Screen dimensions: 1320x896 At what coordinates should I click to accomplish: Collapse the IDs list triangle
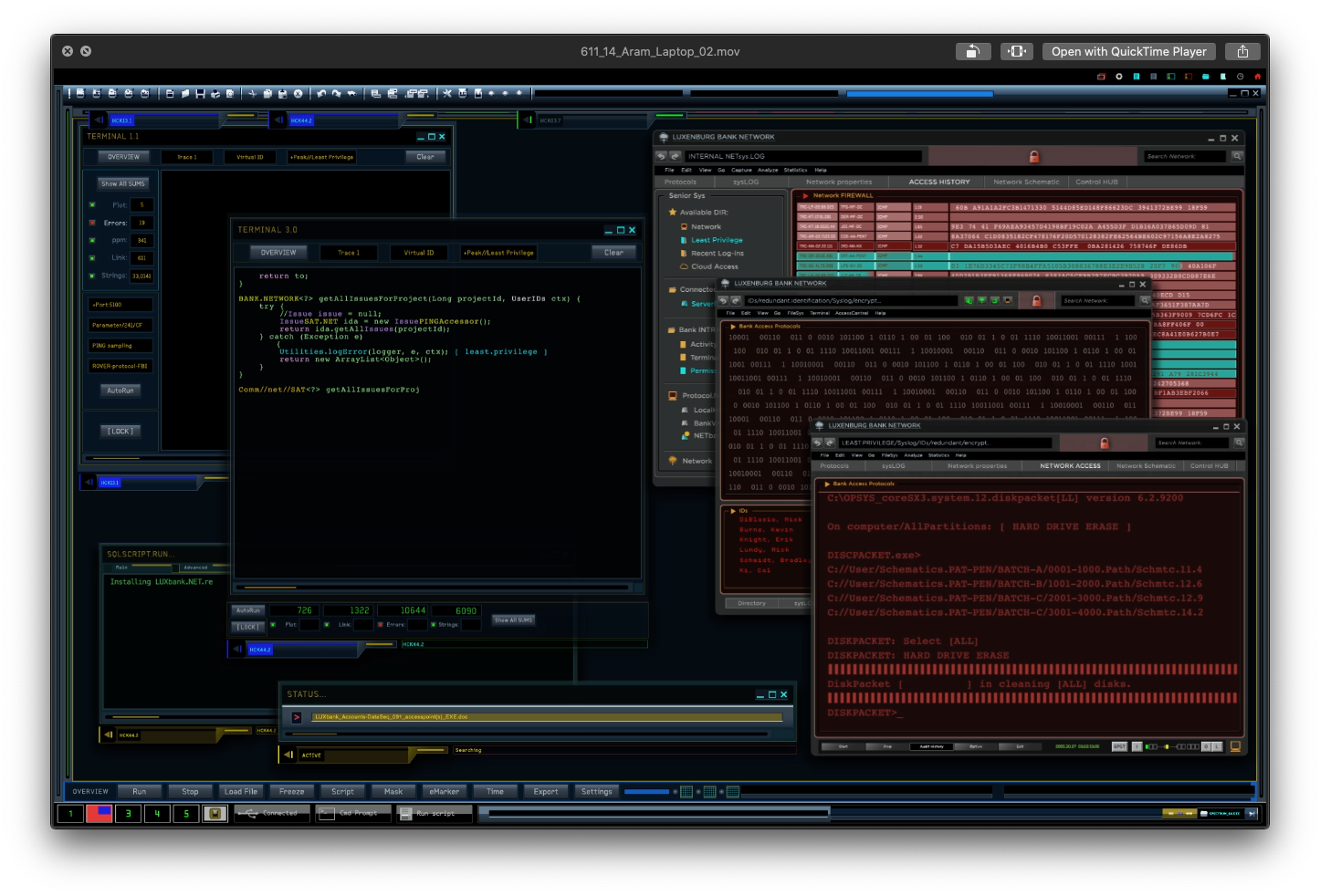pyautogui.click(x=732, y=511)
